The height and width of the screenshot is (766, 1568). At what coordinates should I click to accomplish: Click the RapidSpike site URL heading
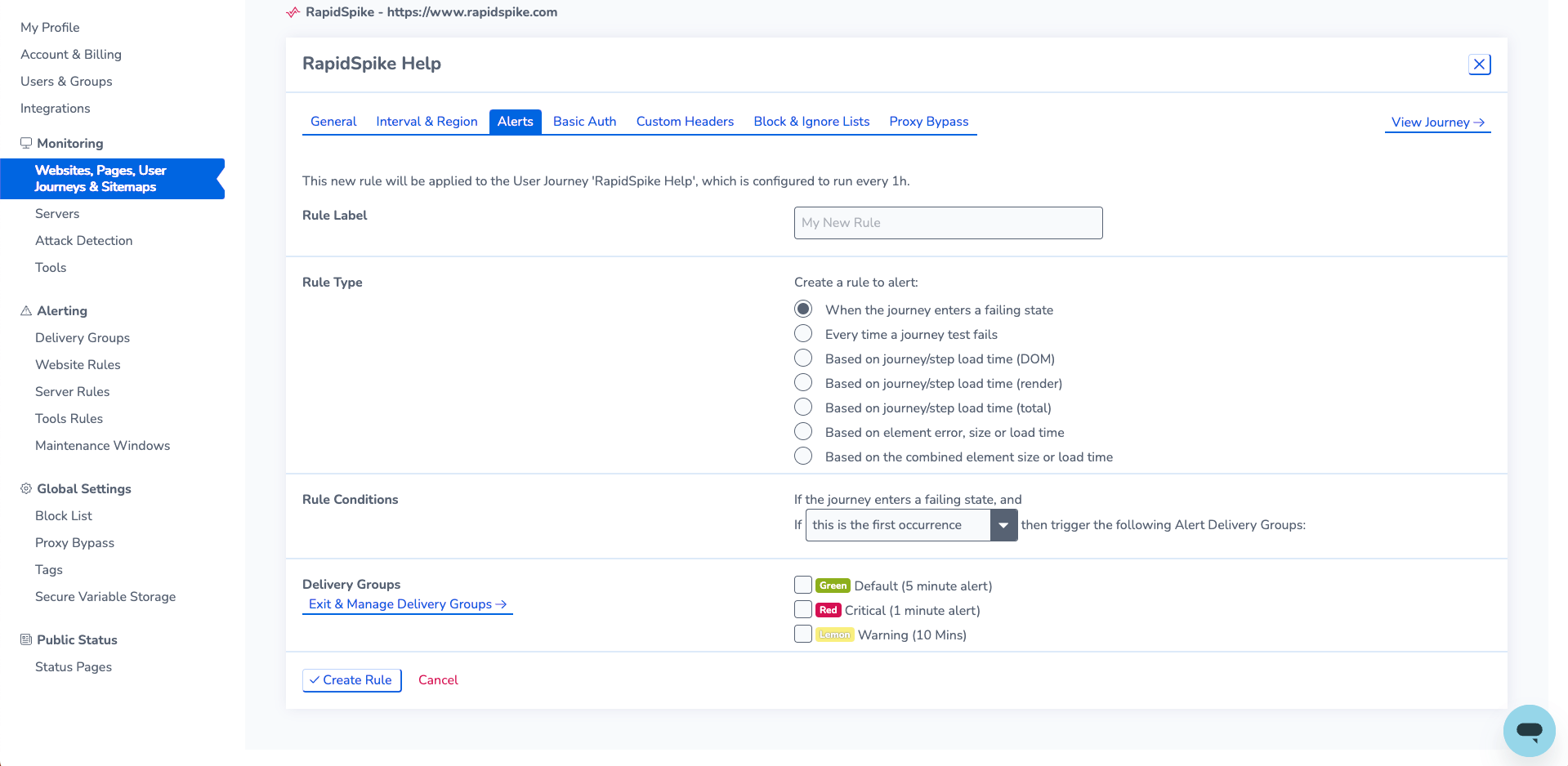(431, 12)
